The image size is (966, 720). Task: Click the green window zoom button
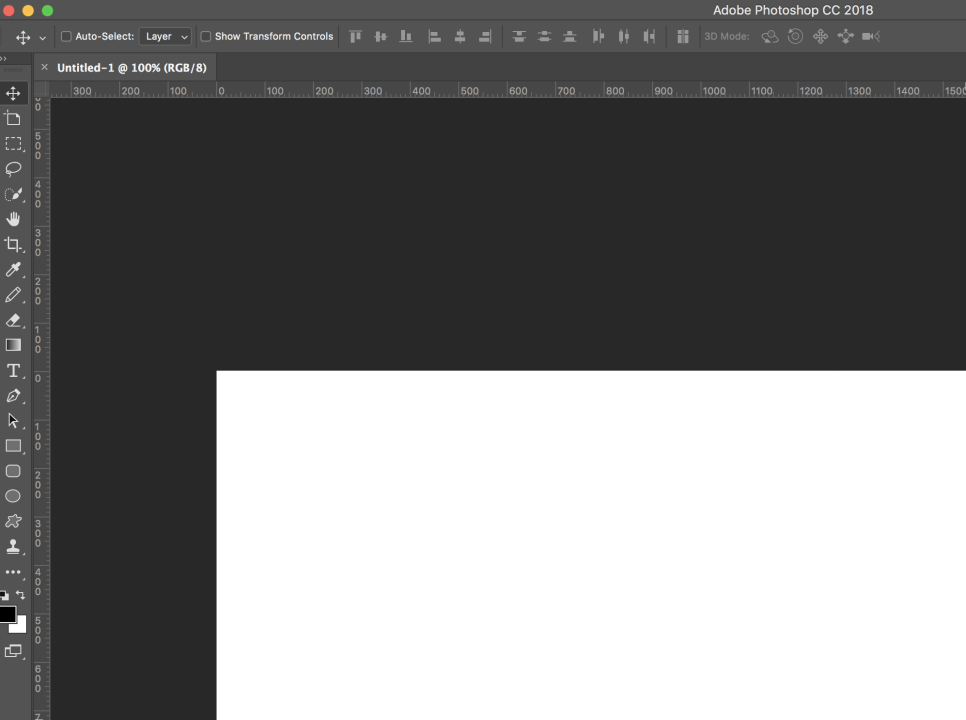[x=47, y=10]
